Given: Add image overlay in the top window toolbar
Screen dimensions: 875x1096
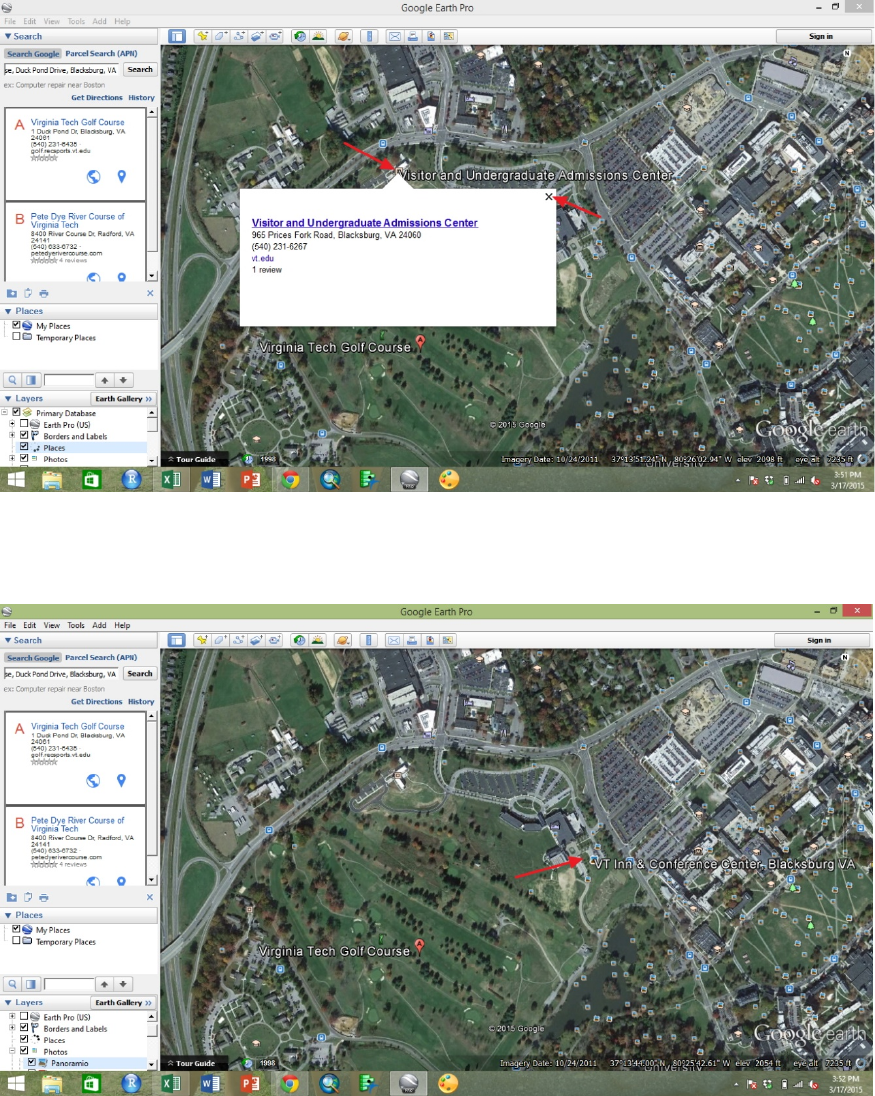Looking at the screenshot, I should point(256,36).
